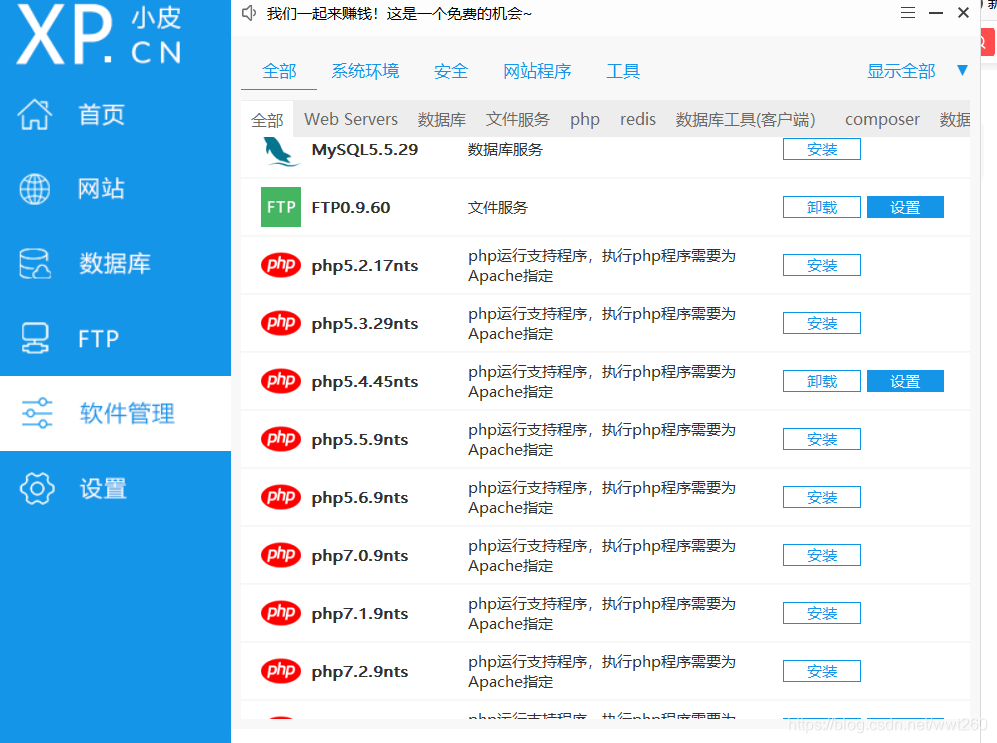The width and height of the screenshot is (997, 743).
Task: Install php5.3.29nts
Action: pos(822,323)
